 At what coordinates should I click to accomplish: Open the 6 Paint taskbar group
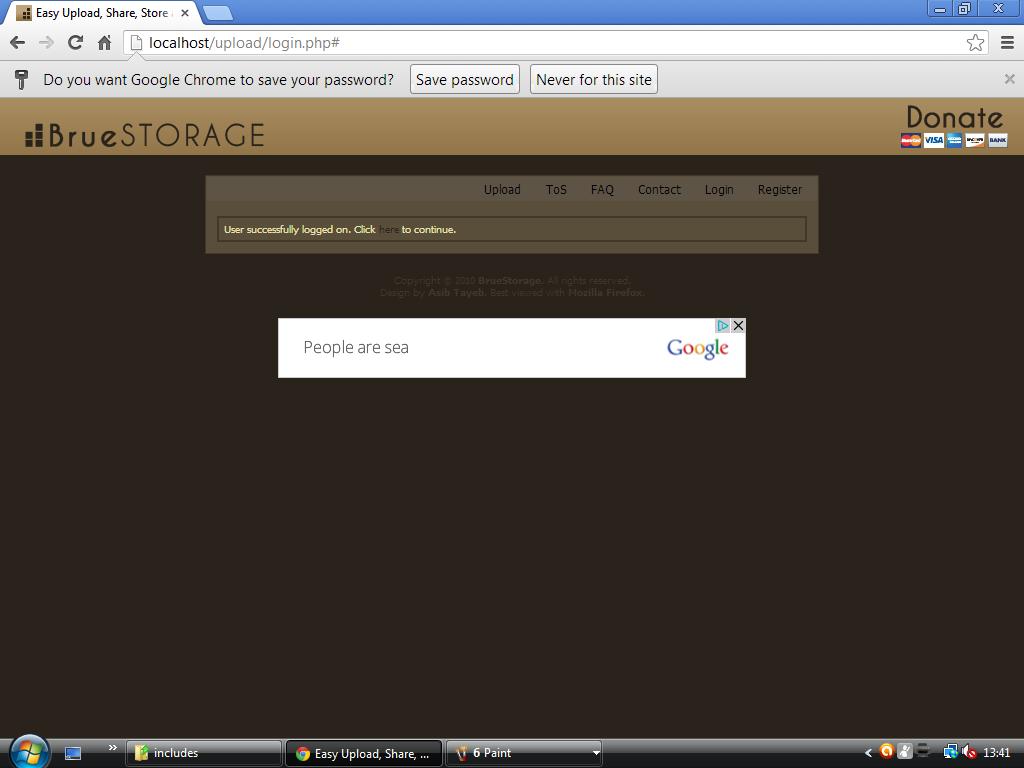point(524,753)
